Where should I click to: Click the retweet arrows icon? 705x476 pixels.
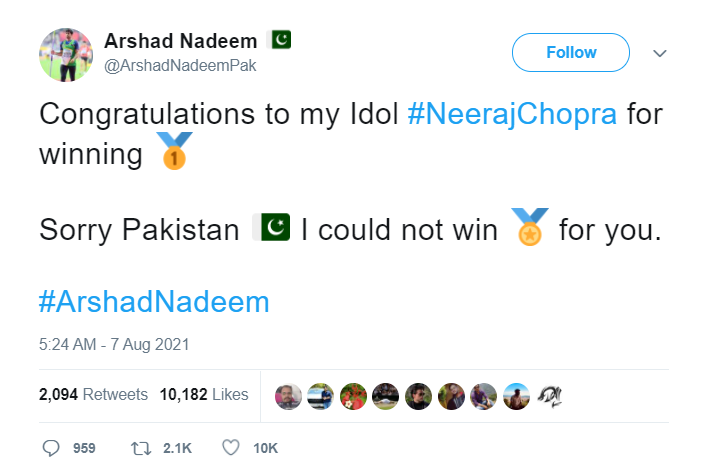click(x=141, y=448)
